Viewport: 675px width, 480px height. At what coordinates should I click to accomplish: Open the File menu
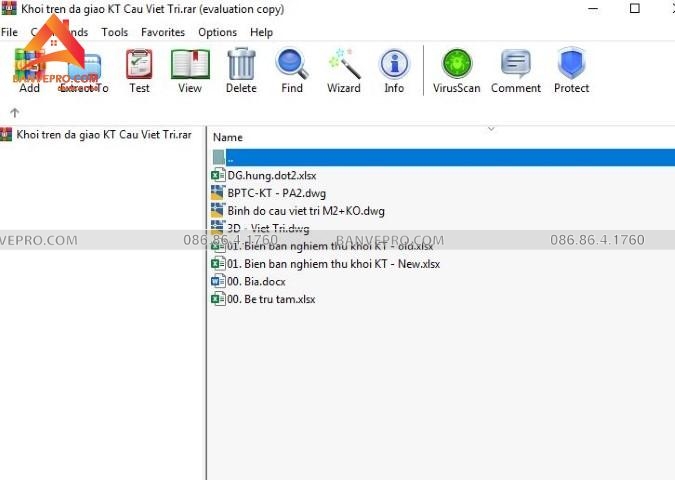coord(9,32)
